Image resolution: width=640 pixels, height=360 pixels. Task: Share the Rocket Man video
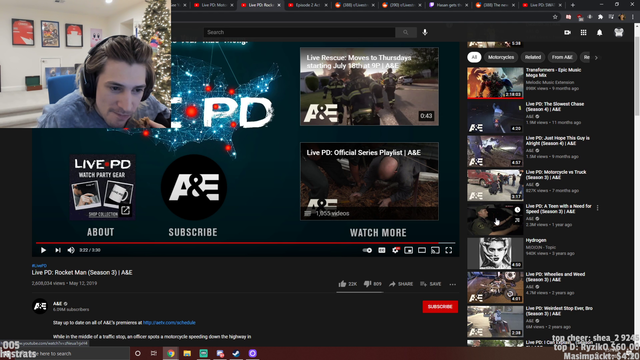[401, 284]
